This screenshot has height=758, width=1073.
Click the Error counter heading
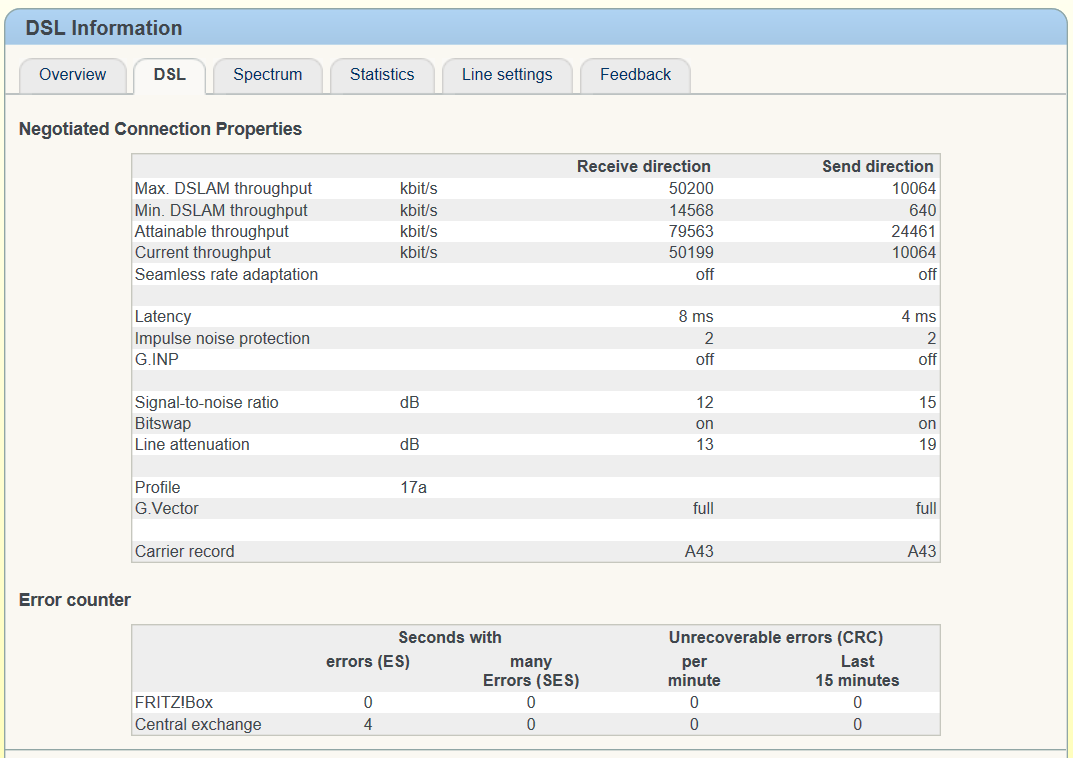75,600
